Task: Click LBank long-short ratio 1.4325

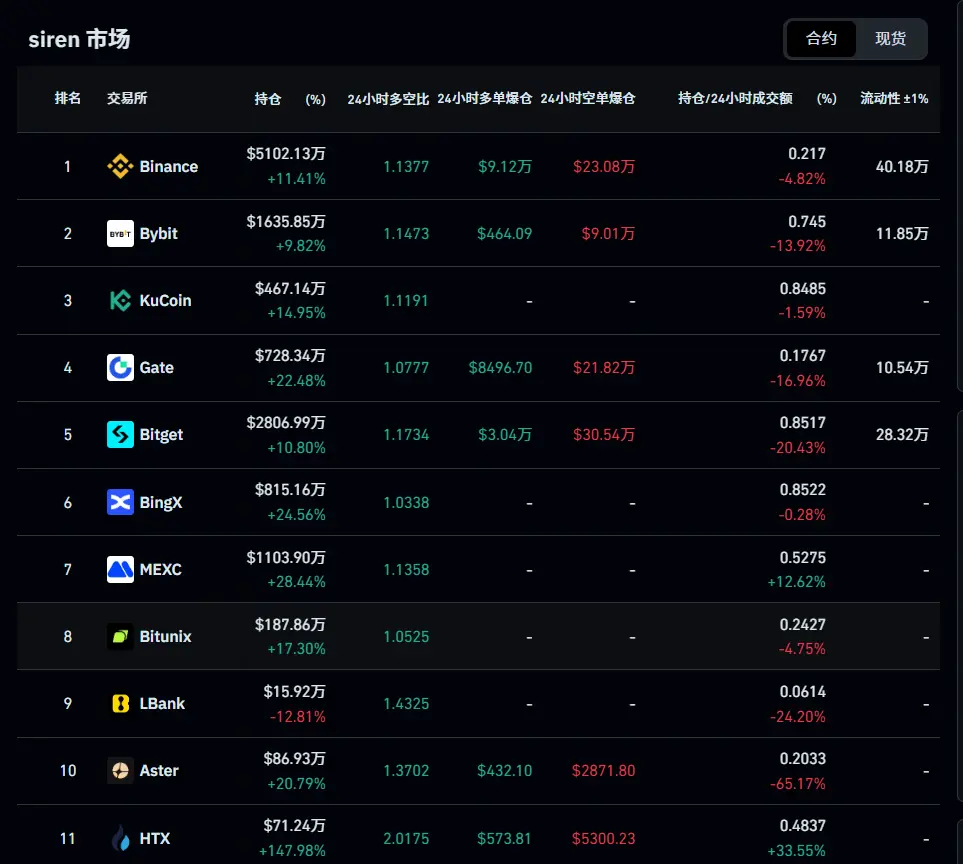Action: point(406,703)
